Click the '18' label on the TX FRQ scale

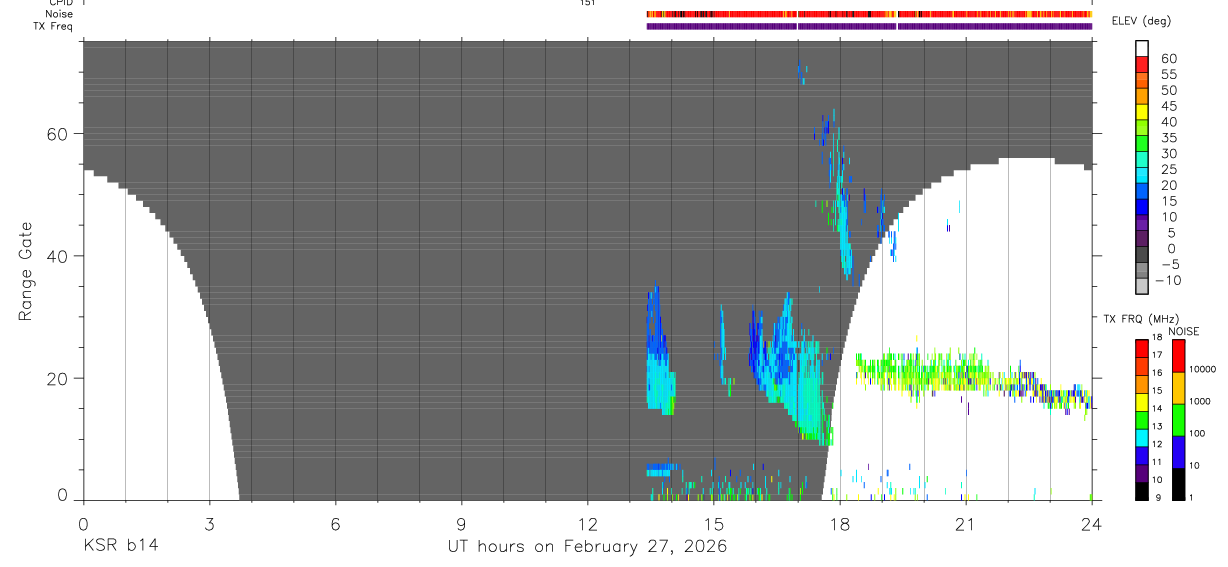click(x=1156, y=338)
